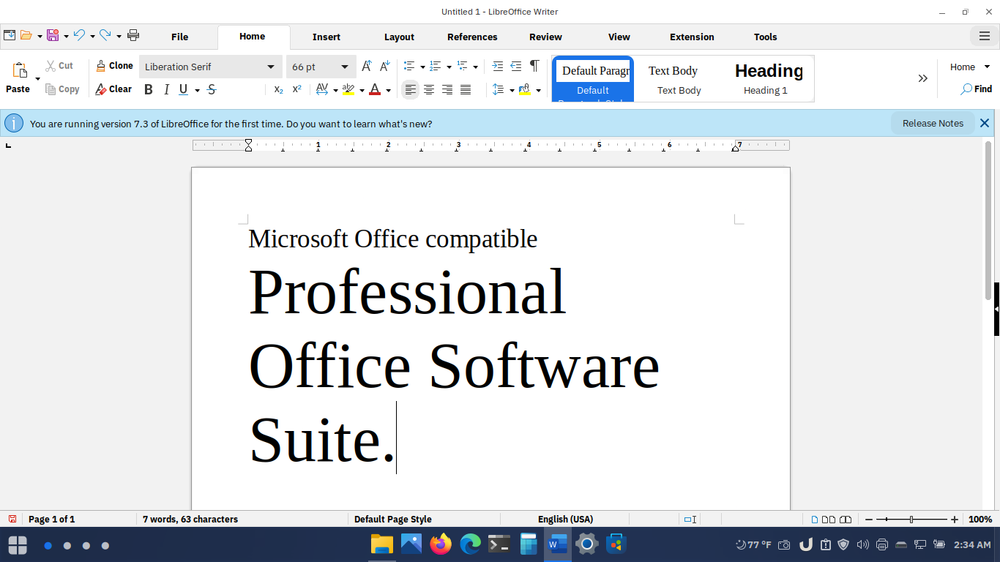
Task: Click the printer icon to print
Action: pos(133,35)
